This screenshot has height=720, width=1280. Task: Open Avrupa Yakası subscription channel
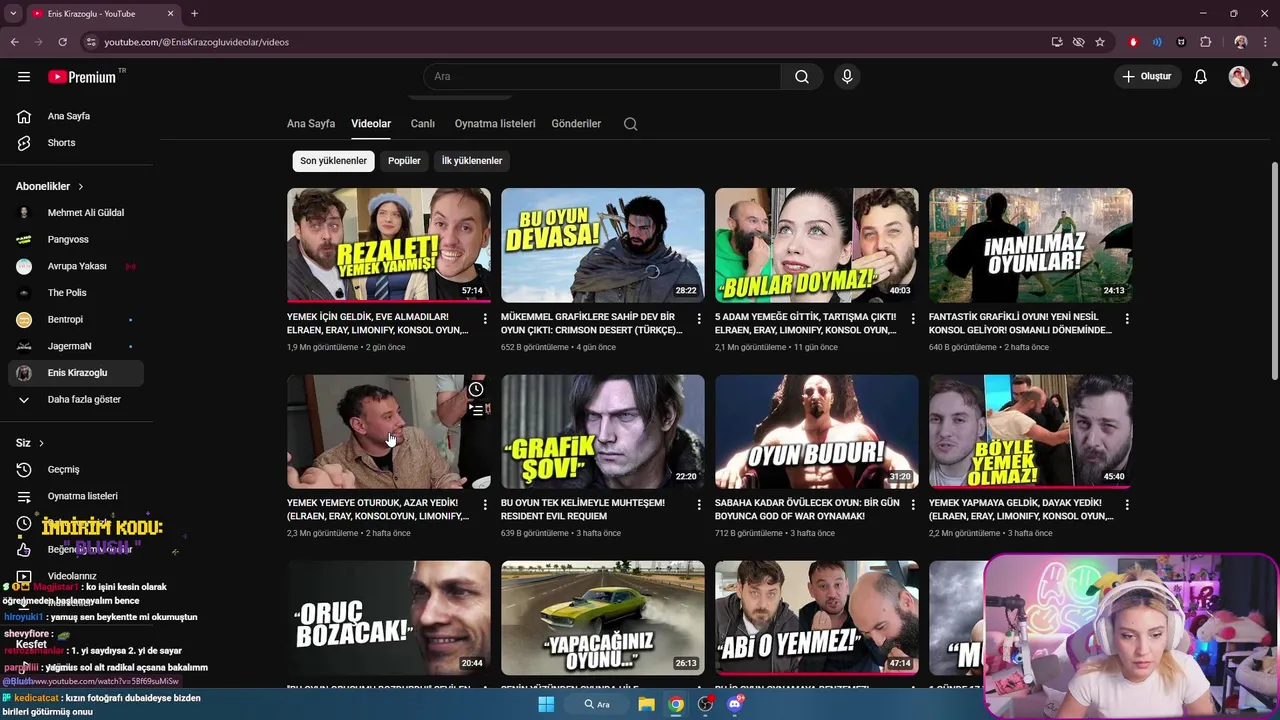point(76,266)
